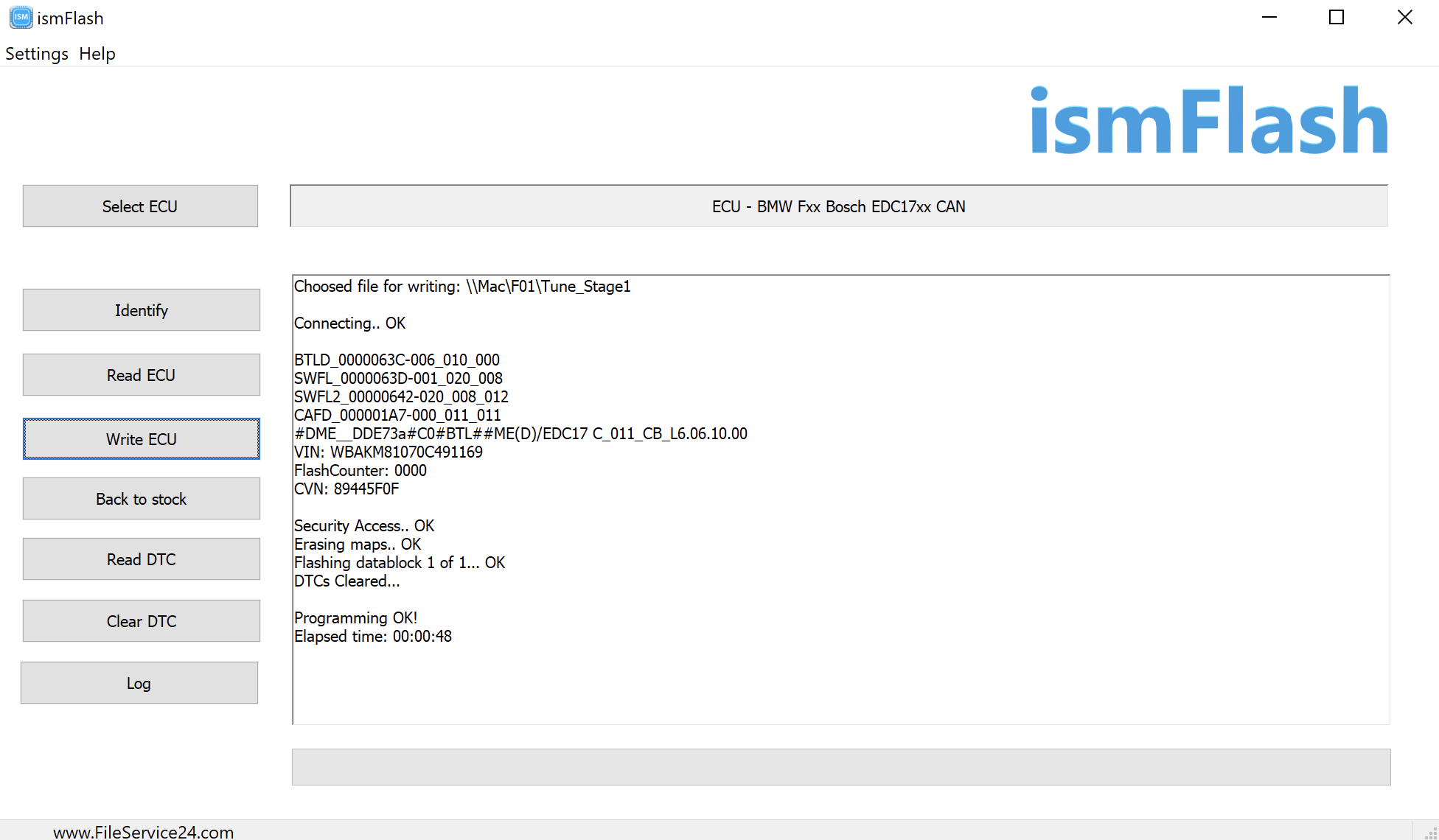The height and width of the screenshot is (840, 1439).
Task: Open the Settings menu
Action: coord(37,54)
